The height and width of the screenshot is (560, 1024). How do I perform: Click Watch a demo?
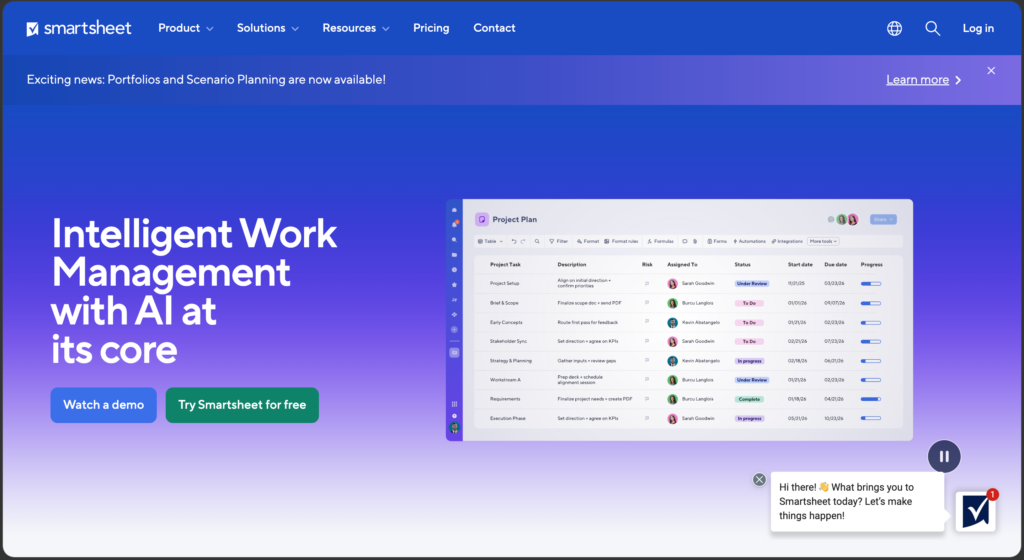[x=103, y=405]
